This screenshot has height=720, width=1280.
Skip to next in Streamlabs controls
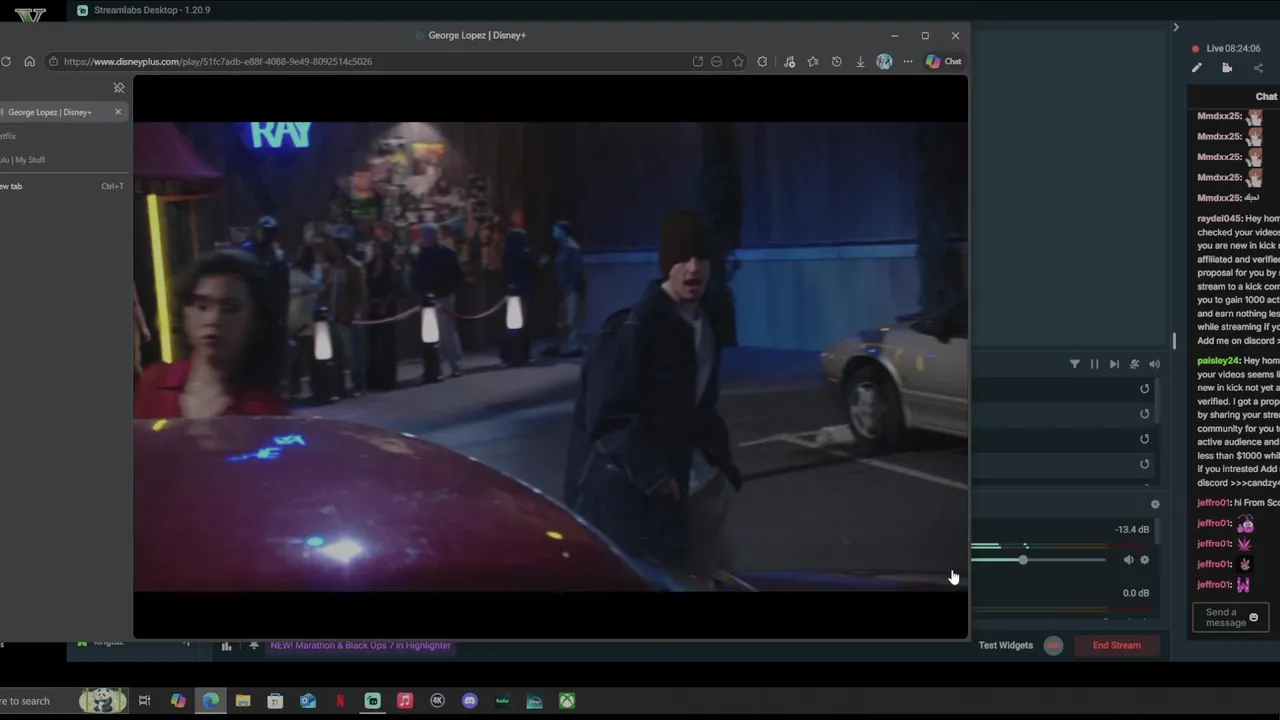1114,364
